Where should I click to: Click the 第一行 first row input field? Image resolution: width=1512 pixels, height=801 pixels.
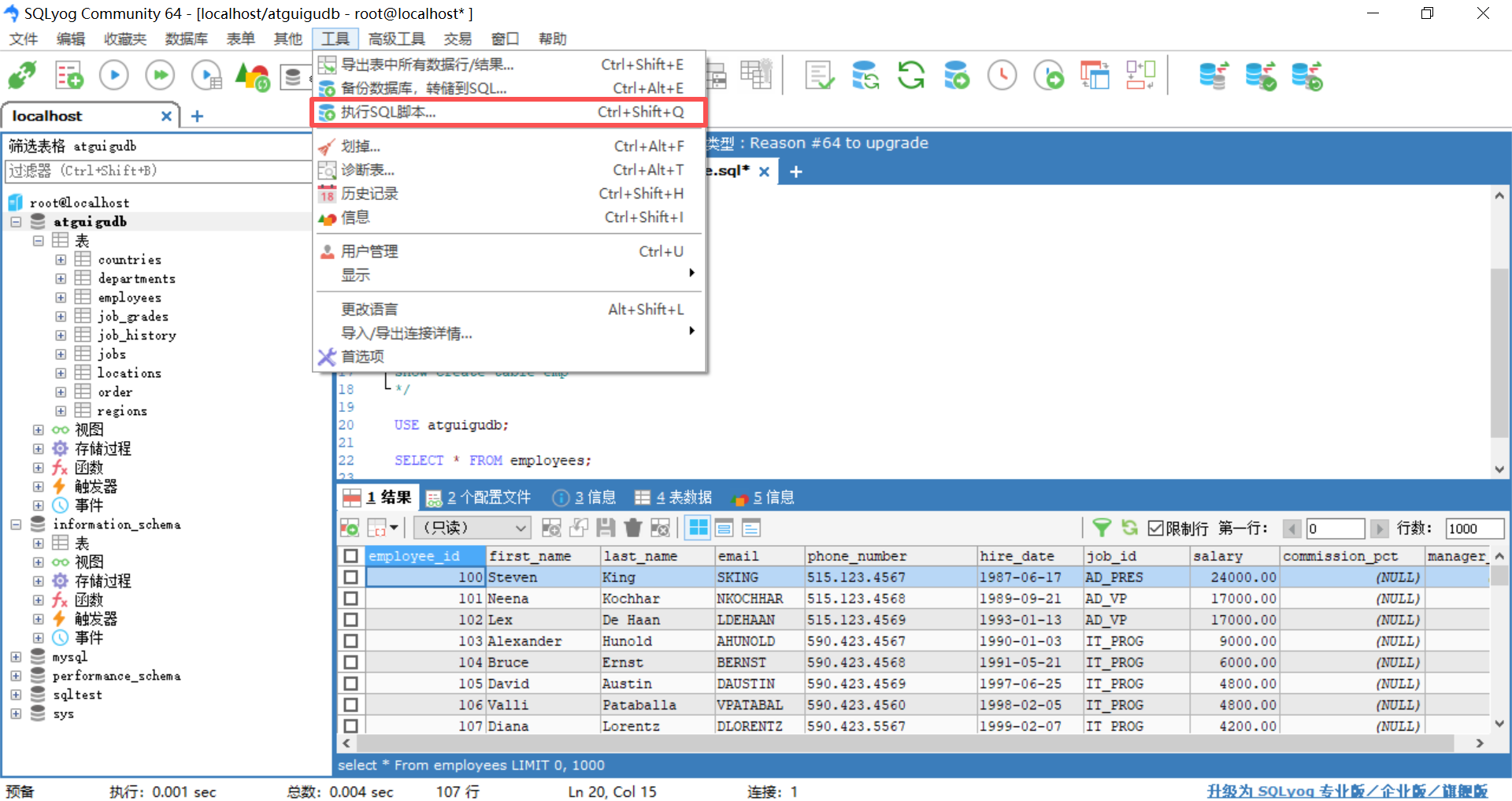point(1335,528)
